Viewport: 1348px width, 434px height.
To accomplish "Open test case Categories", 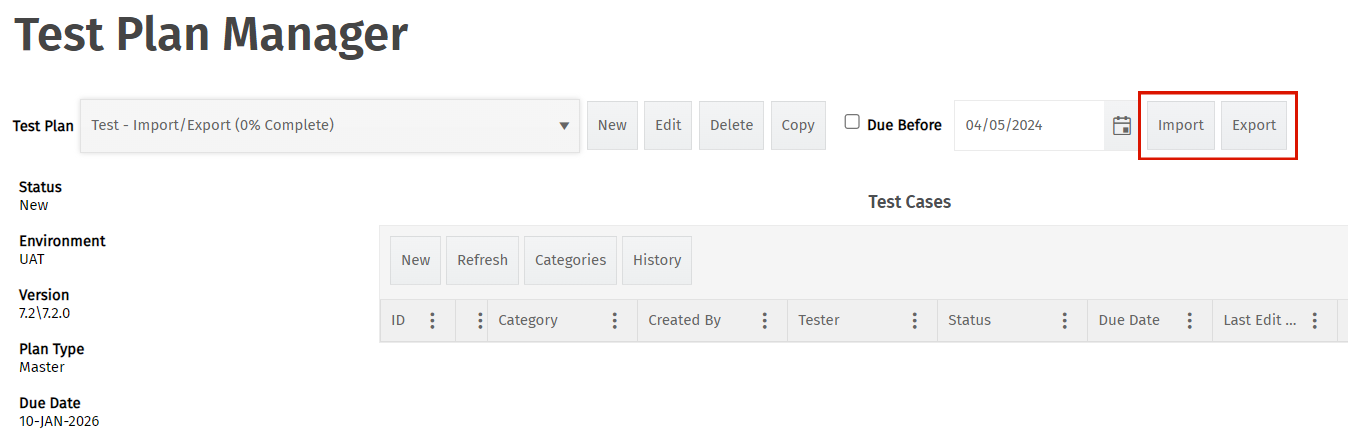I will click(x=570, y=260).
